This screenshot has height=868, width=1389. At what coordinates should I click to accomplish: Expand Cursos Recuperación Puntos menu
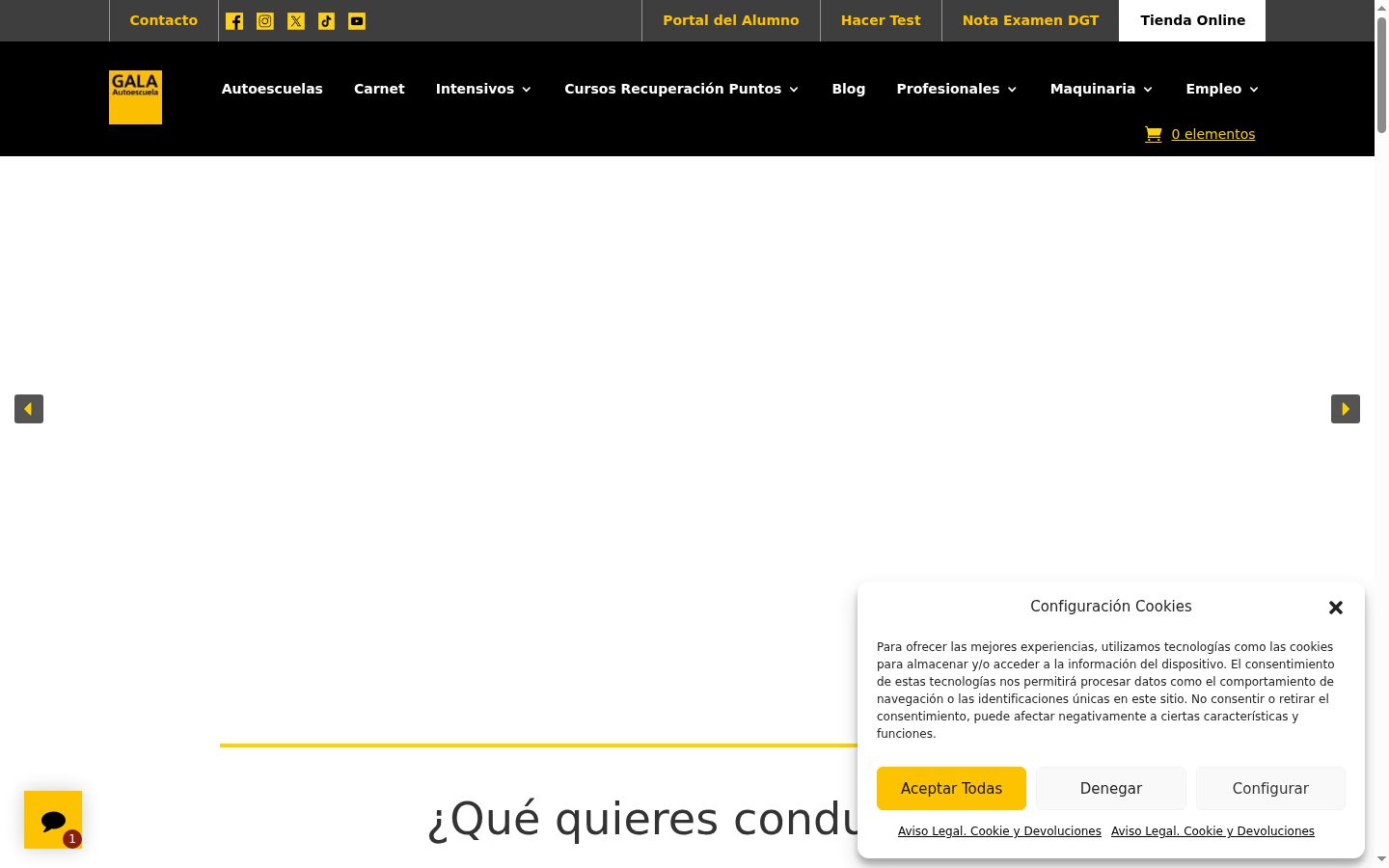682,89
